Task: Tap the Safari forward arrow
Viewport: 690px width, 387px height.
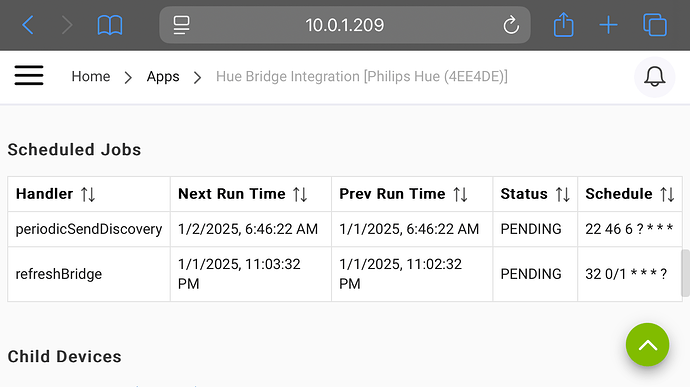Action: [x=66, y=25]
